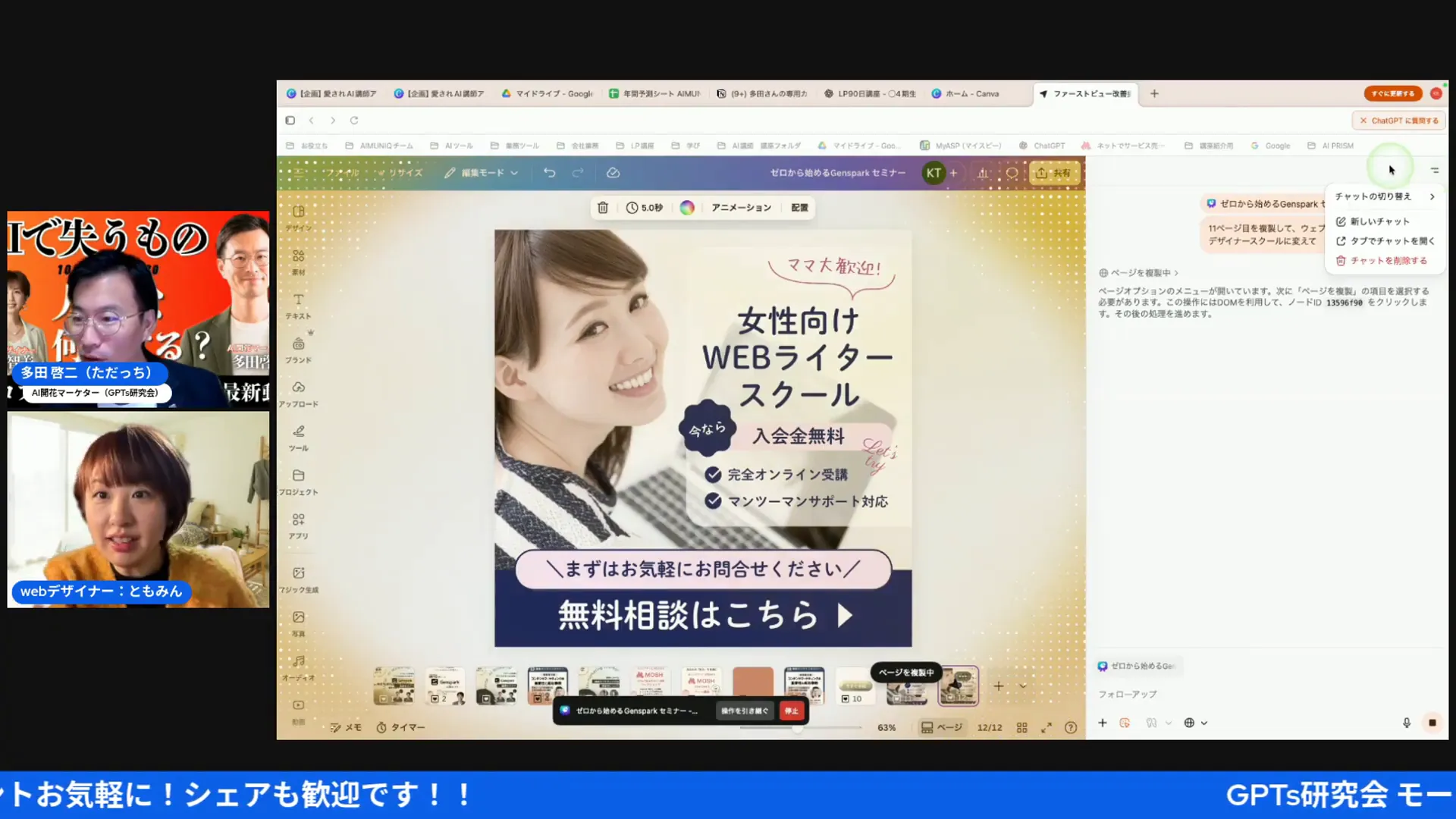Switch to the ホーム - Canva browser tab

(966, 93)
